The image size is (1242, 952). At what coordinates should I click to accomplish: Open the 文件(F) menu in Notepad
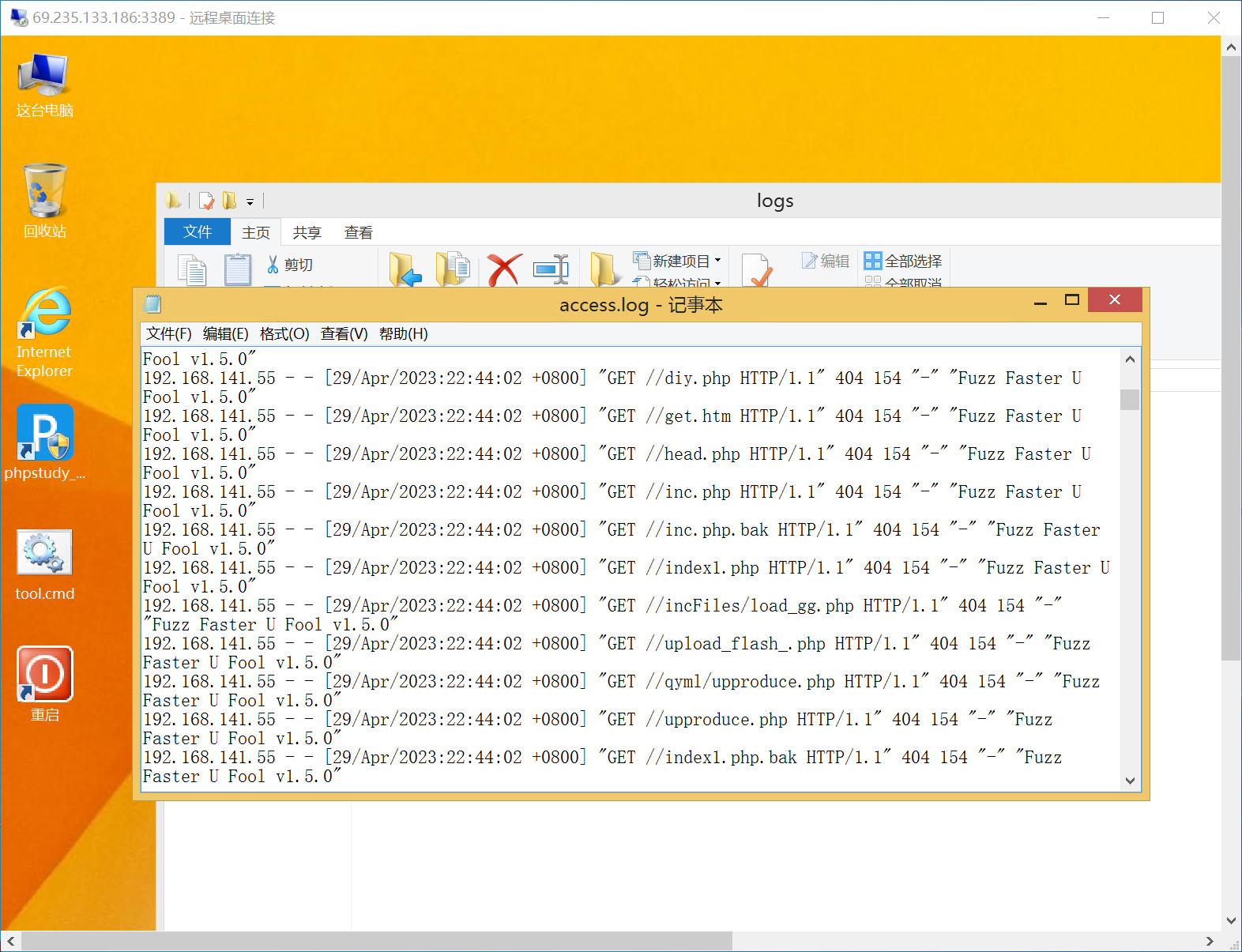pyautogui.click(x=168, y=334)
